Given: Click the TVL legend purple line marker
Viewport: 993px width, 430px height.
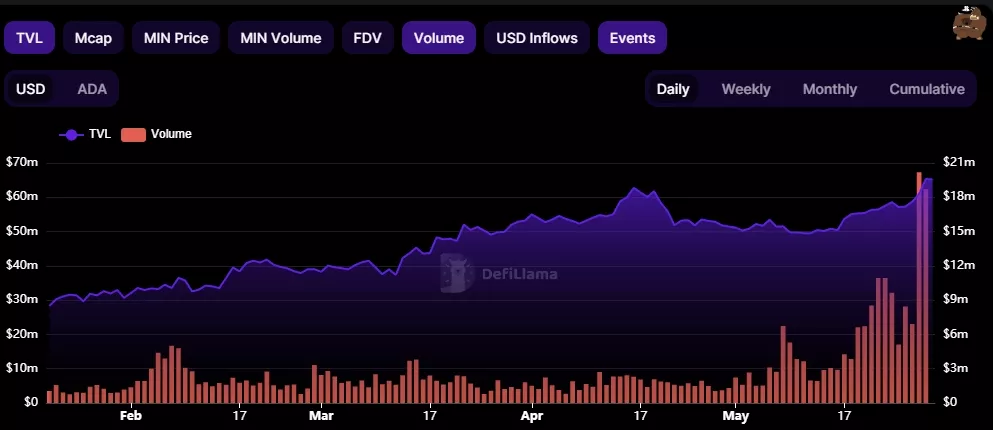Looking at the screenshot, I should [x=71, y=134].
